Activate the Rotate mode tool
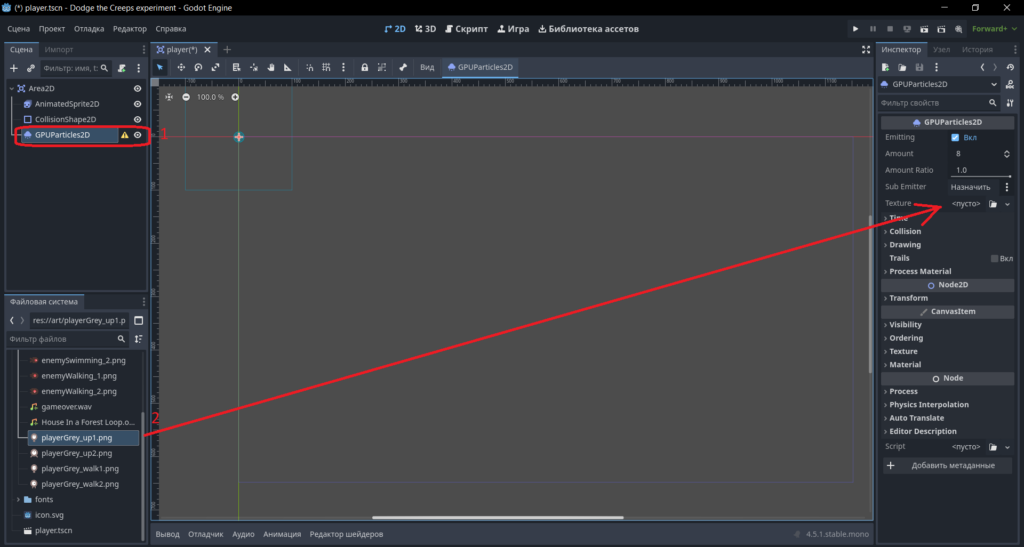 tap(198, 67)
